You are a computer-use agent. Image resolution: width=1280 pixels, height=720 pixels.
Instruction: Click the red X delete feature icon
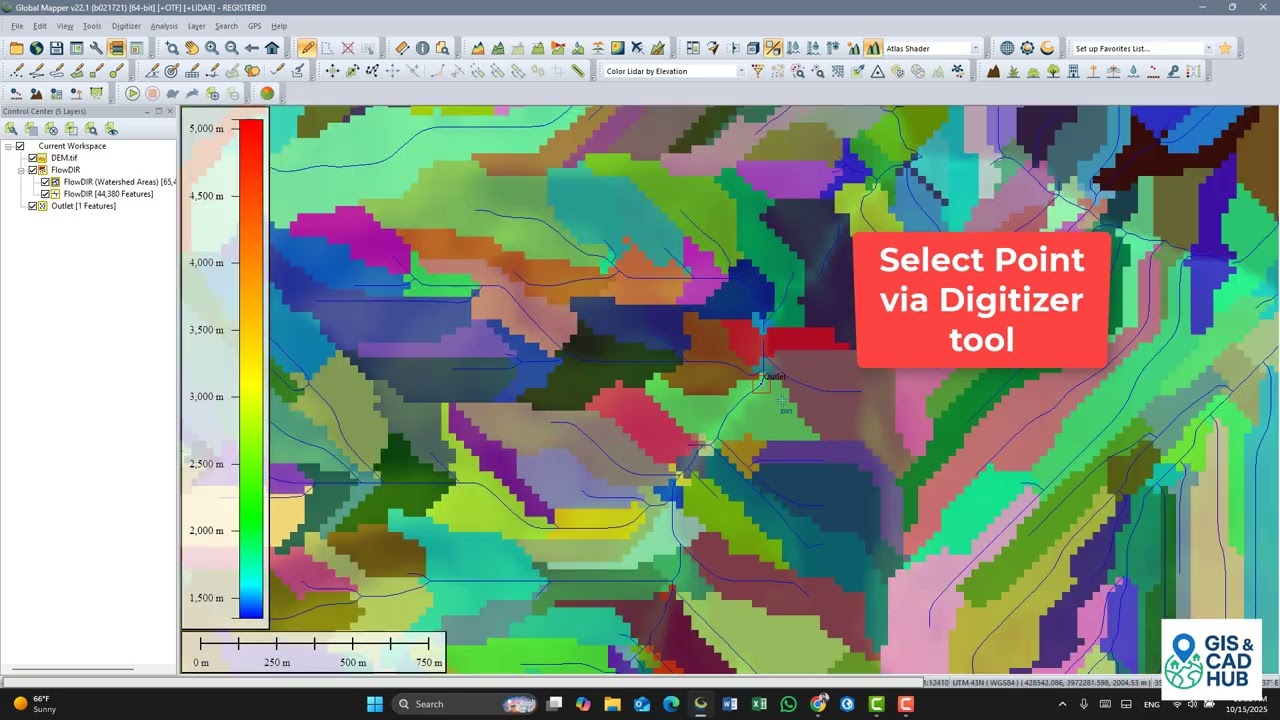pos(348,48)
